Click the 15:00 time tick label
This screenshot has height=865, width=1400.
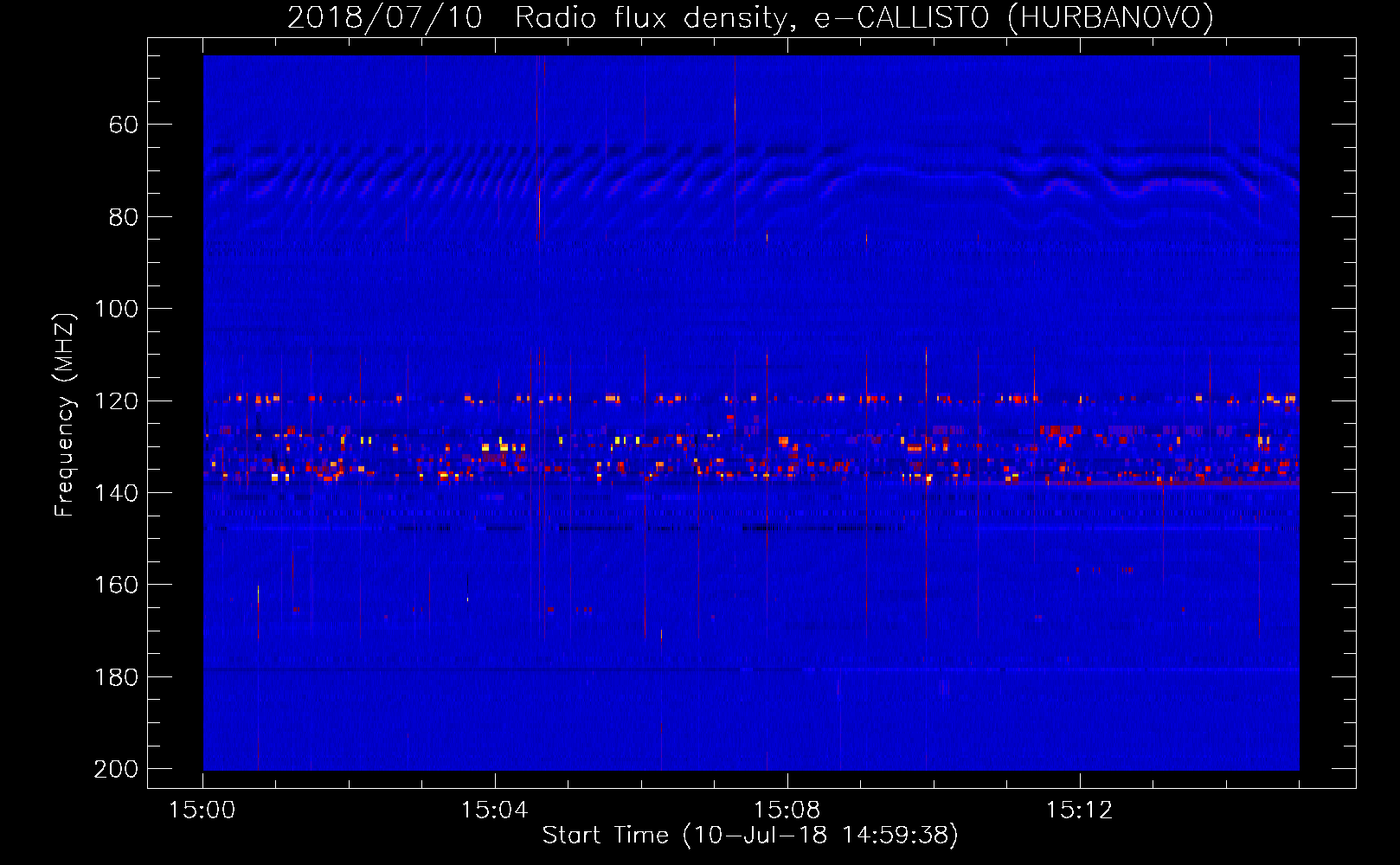pyautogui.click(x=202, y=811)
